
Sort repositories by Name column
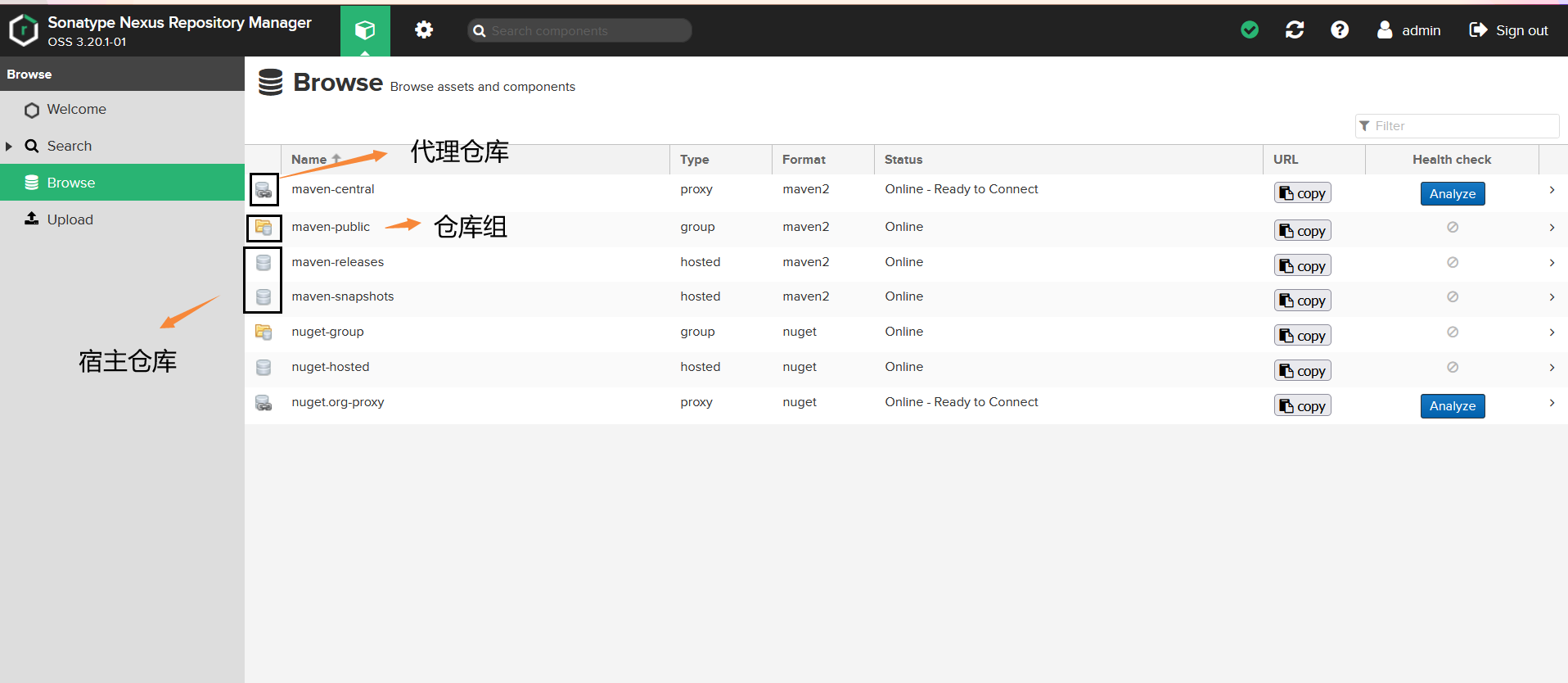pos(475,160)
